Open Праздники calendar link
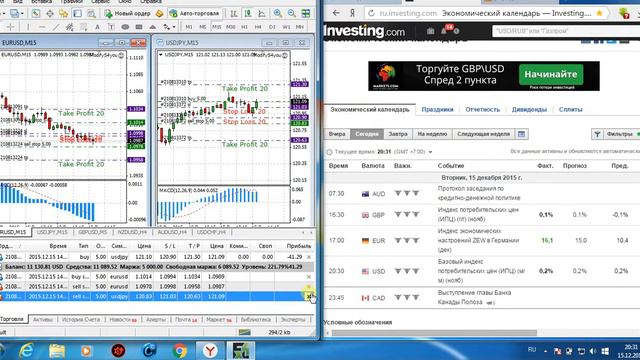Screen dimensions: 640x360 [x=437, y=109]
